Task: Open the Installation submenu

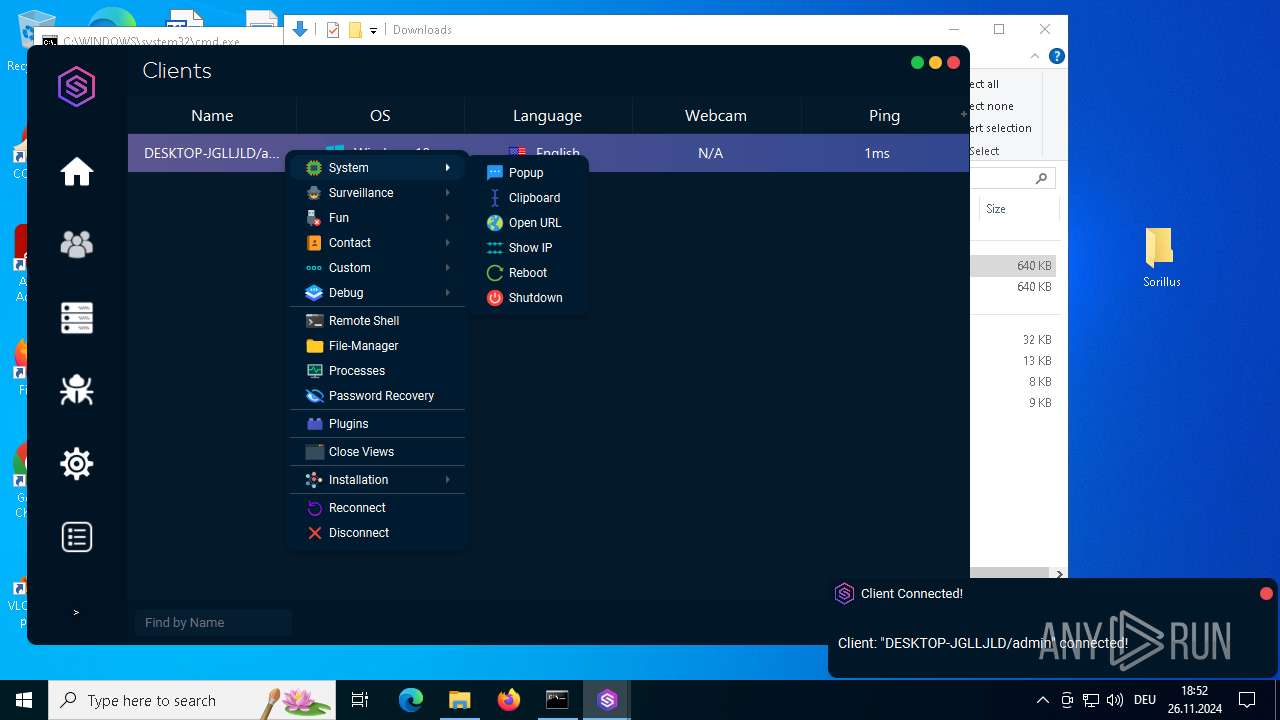Action: pyautogui.click(x=378, y=480)
